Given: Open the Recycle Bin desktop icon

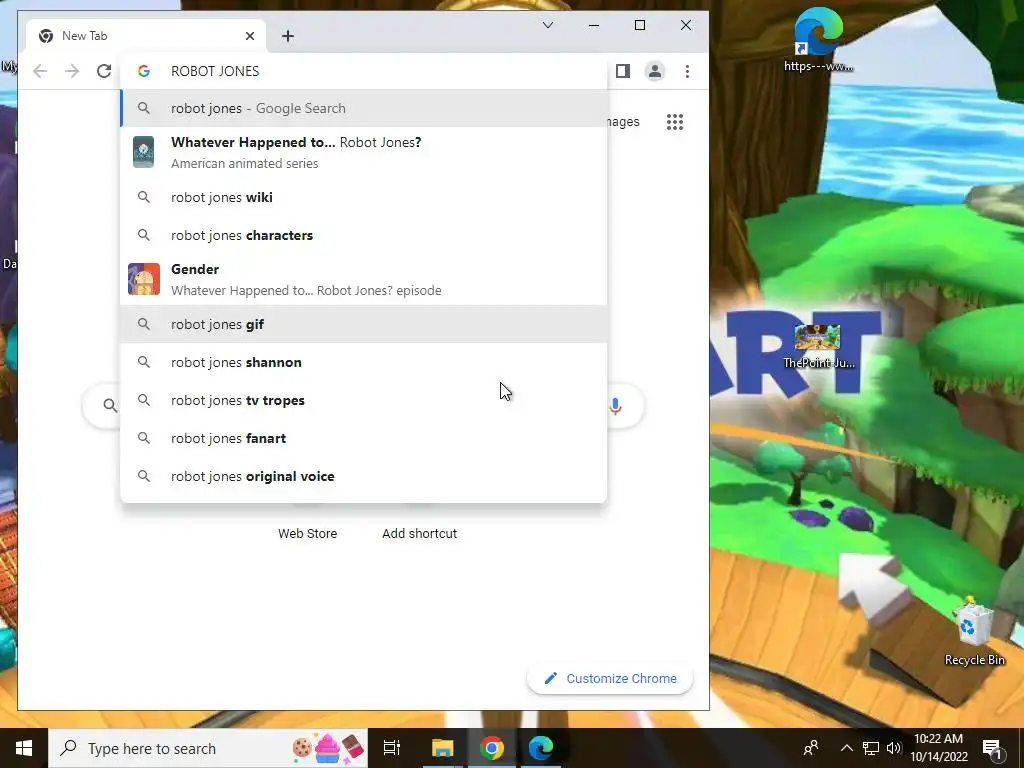Looking at the screenshot, I should 974,632.
